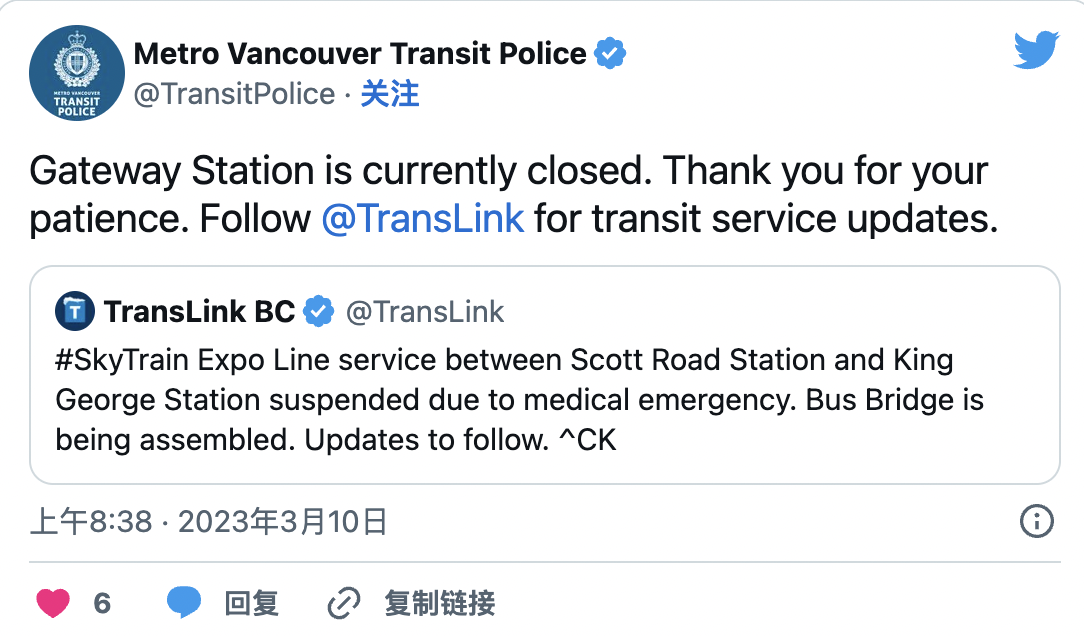Open the quoted SkyTrain Expo Line tweet text
Screen dimensions: 1084x636
519,400
